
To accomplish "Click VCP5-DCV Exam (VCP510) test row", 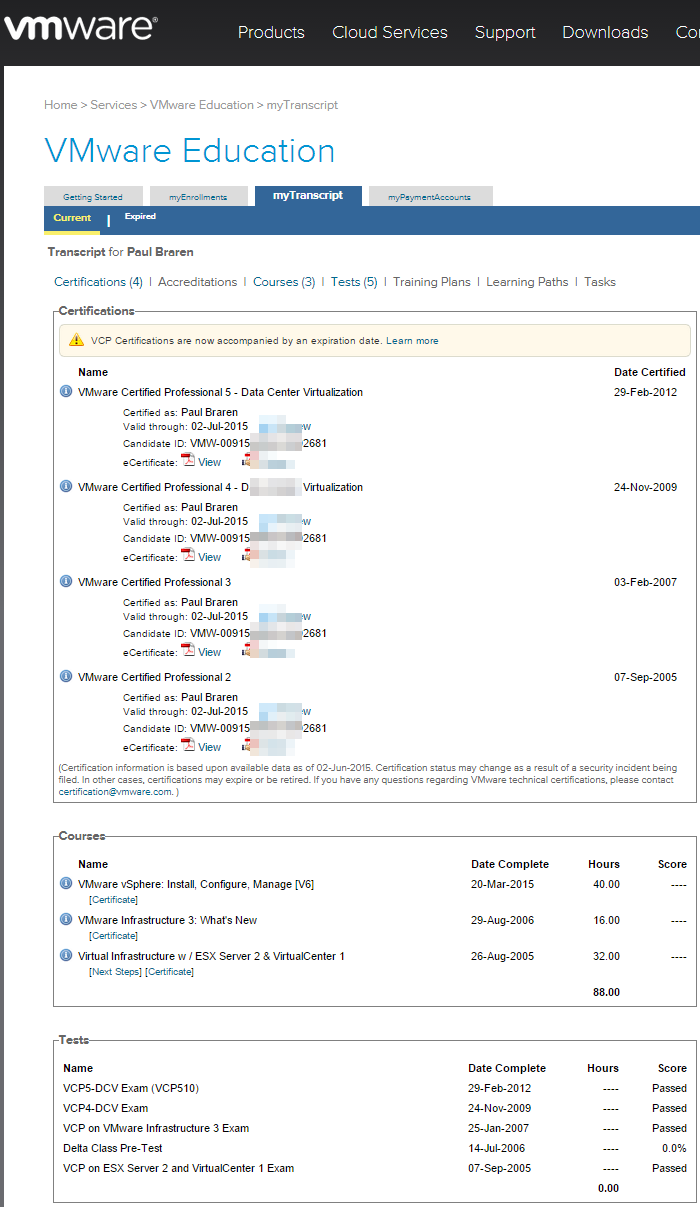I will (375, 1088).
